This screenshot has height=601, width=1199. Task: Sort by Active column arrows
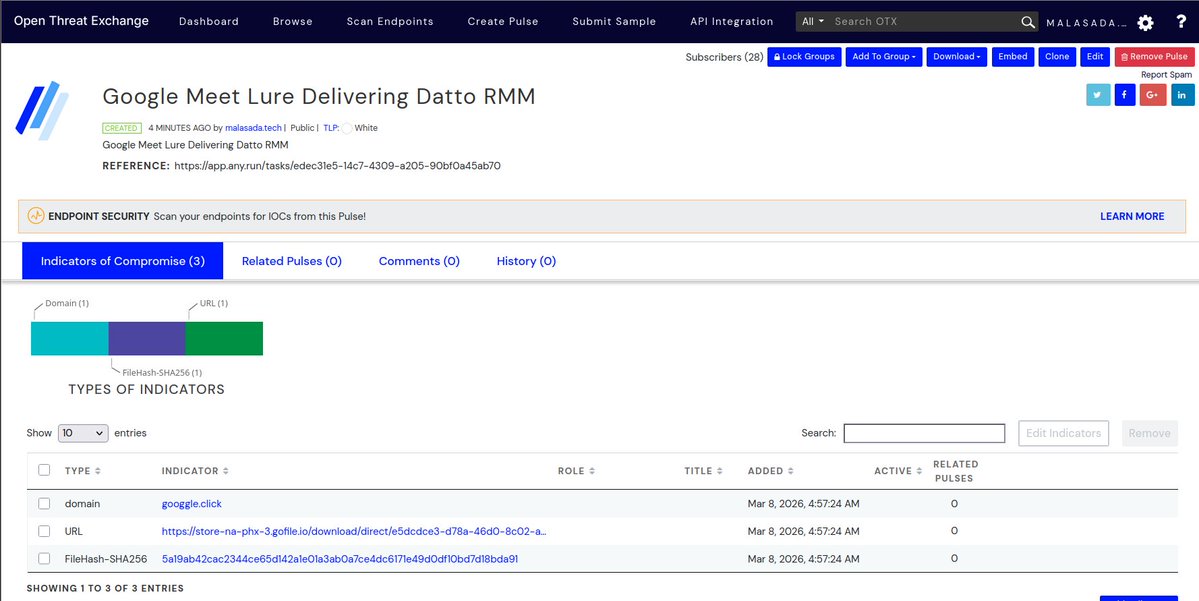pyautogui.click(x=919, y=471)
